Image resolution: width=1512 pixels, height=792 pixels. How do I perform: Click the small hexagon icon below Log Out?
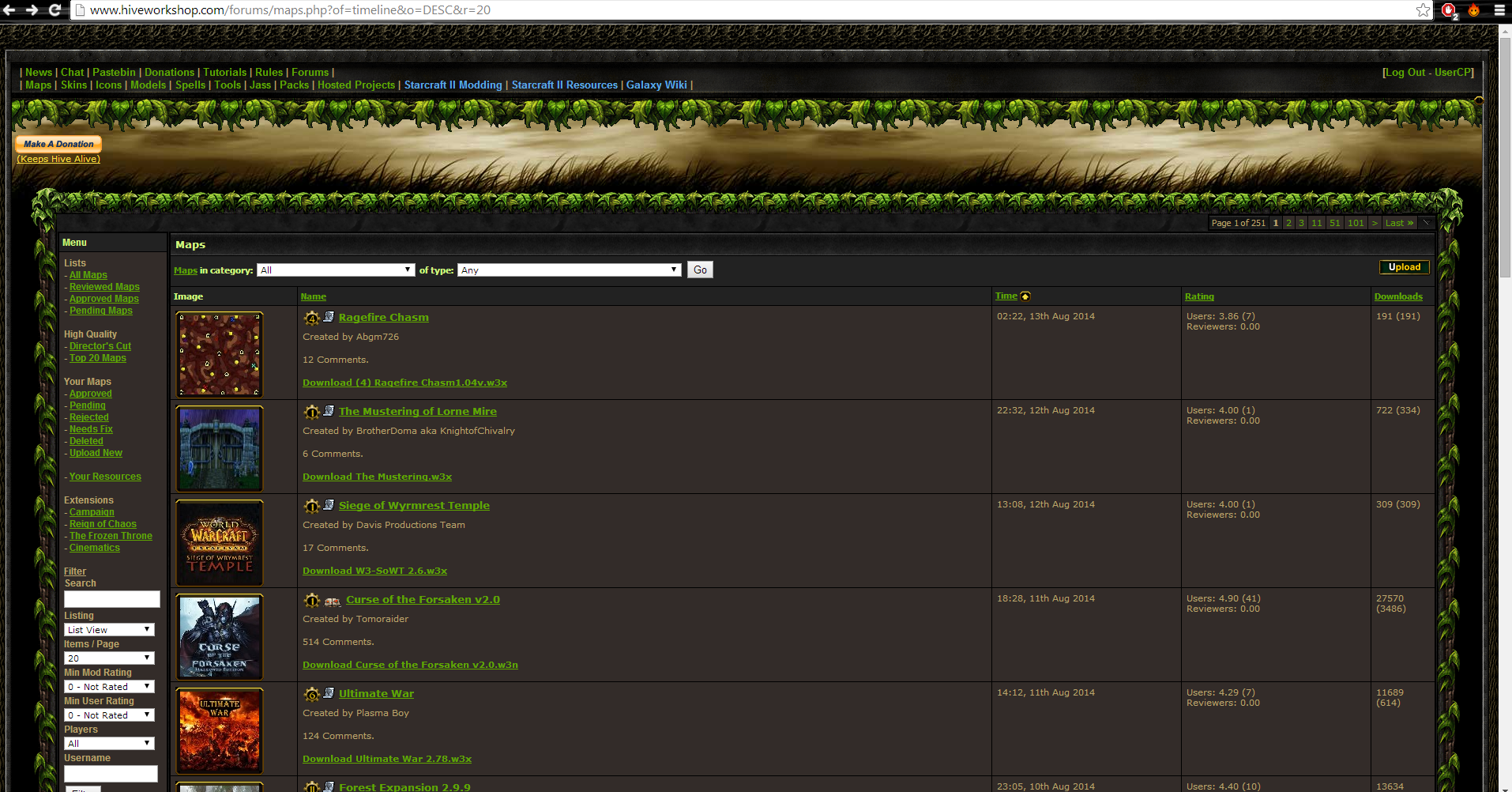point(1479,100)
